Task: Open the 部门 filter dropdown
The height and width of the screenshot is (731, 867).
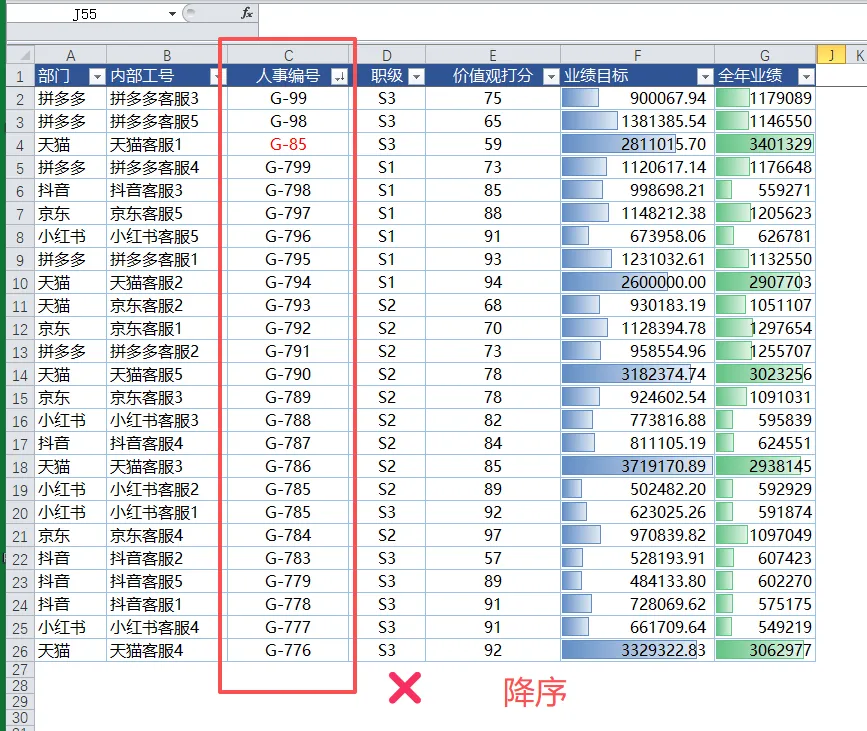Action: (97, 76)
